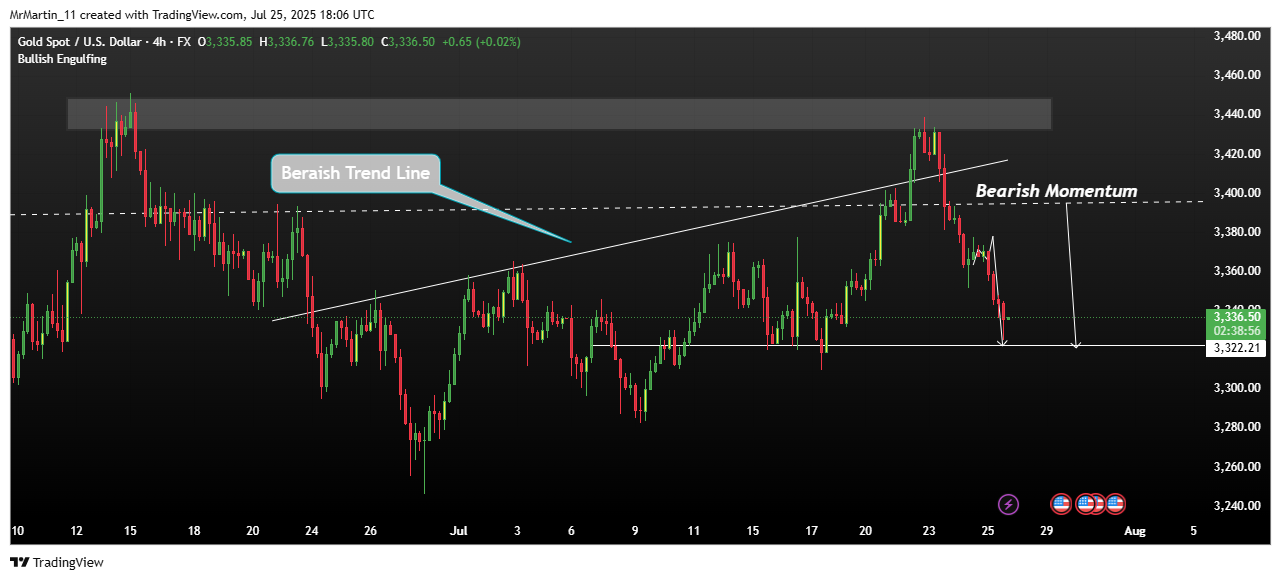Click the open value 3,335.85 in legend
The height and width of the screenshot is (580, 1281).
click(228, 42)
